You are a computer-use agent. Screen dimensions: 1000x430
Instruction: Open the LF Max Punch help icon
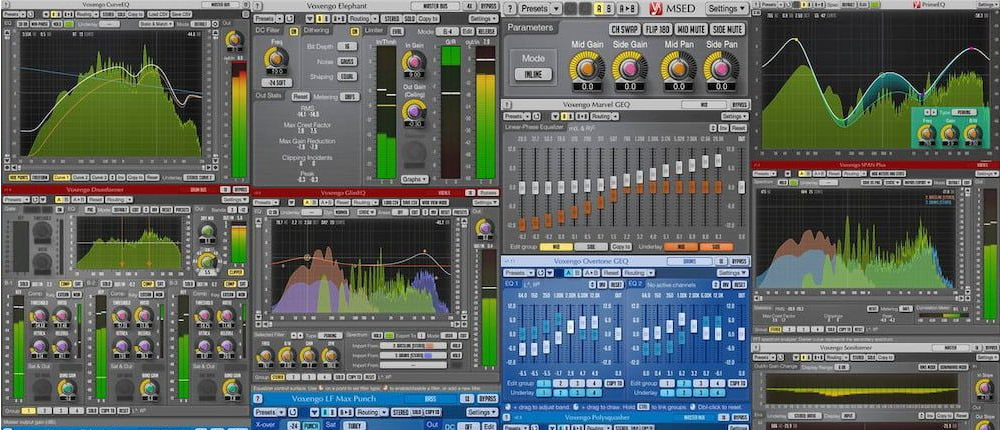pos(258,399)
